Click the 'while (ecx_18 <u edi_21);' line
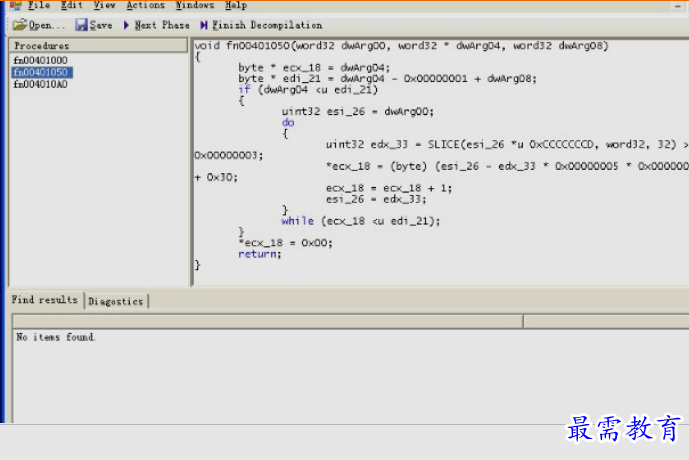The height and width of the screenshot is (460, 689). click(360, 221)
